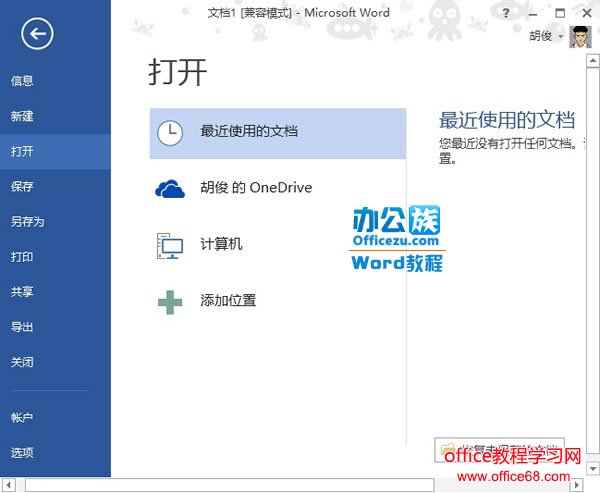Click the vertical scrollbar down arrow
The image size is (600, 493).
(x=593, y=469)
